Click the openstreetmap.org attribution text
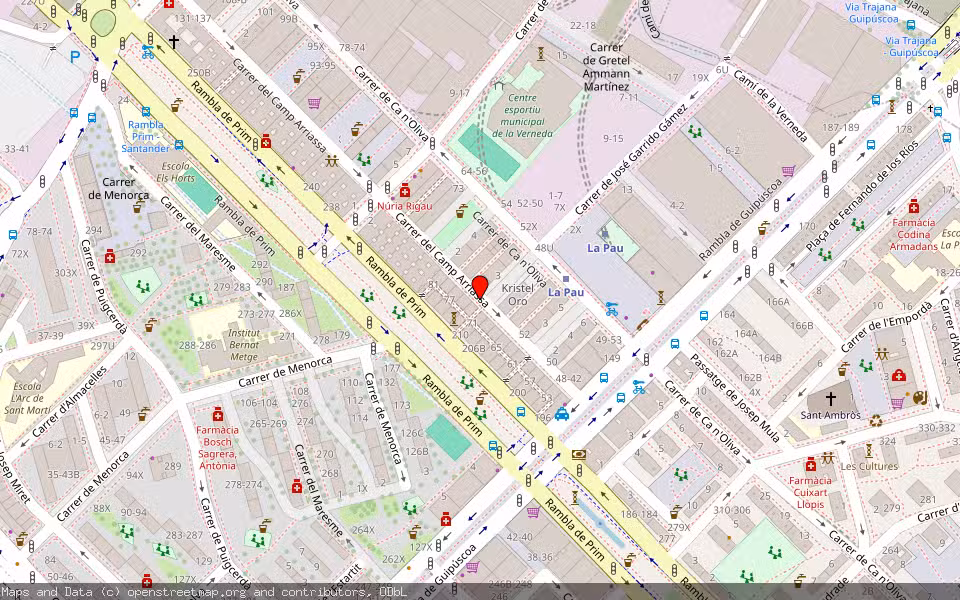 click(x=188, y=592)
